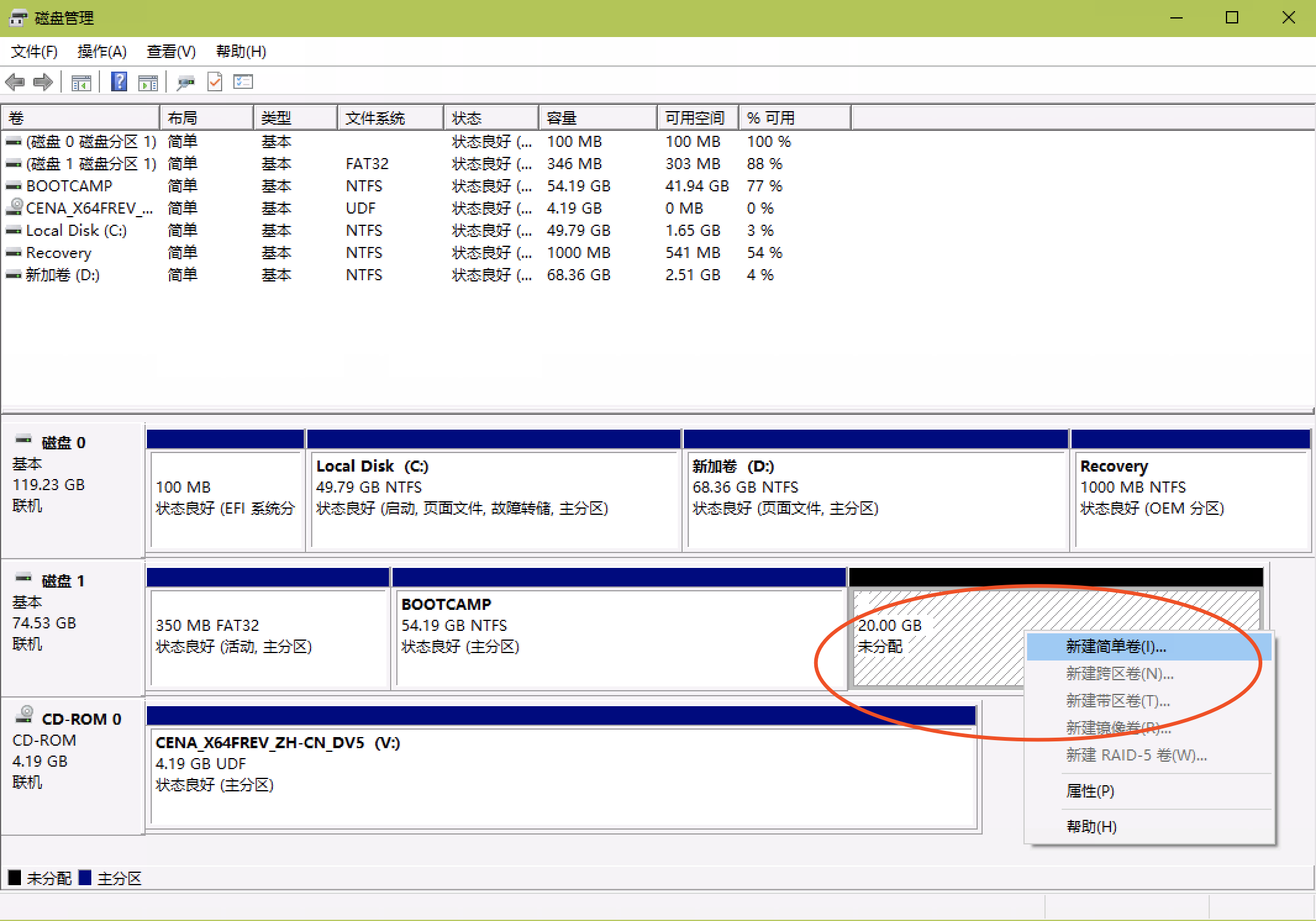Screen dimensions: 1316x921
Task: Toggle the show/hide action pane icon
Action: [x=148, y=82]
